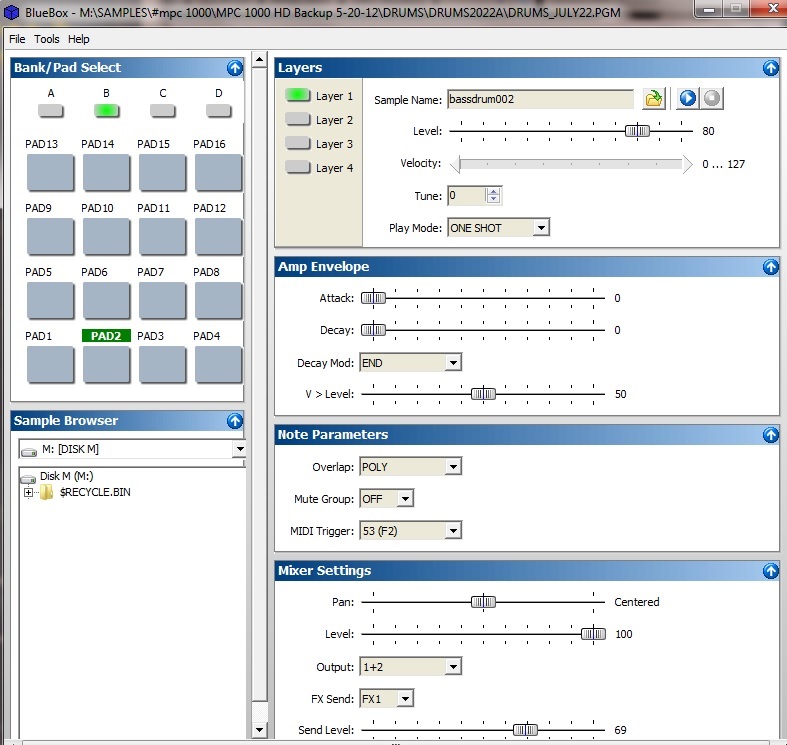Open the MIDI Trigger dropdown
This screenshot has height=745, width=787.
(x=453, y=531)
